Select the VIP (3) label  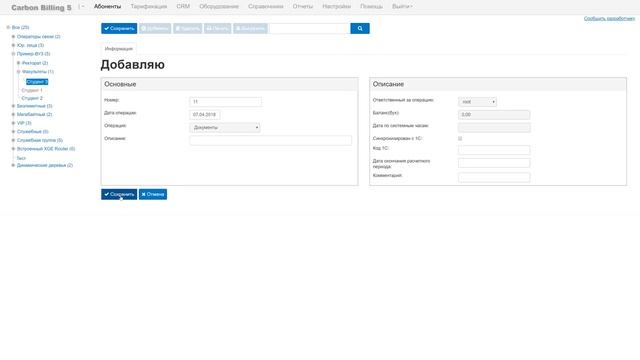coord(24,123)
